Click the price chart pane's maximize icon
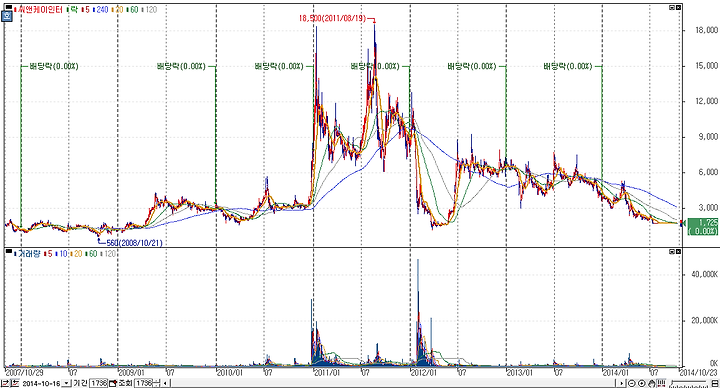Screen dimensions: 720x388 (672, 7)
